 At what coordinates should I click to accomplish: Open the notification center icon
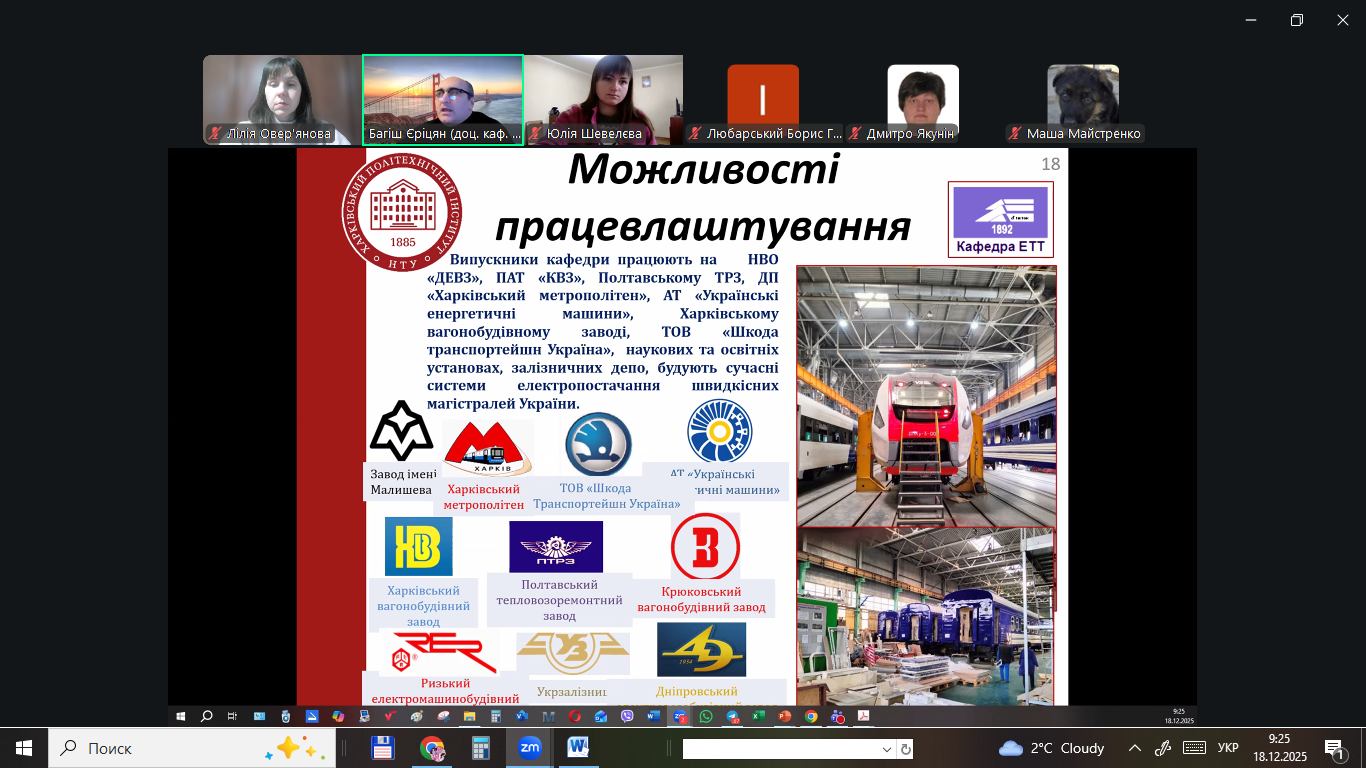(x=1335, y=748)
